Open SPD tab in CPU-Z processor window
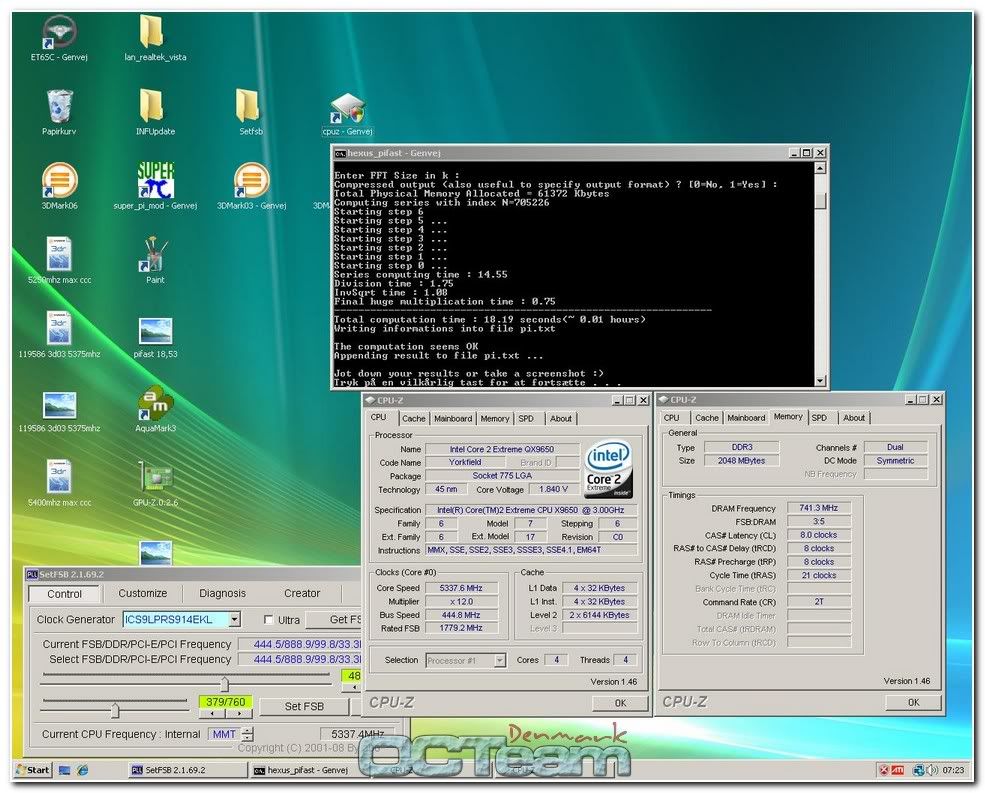 (x=526, y=418)
